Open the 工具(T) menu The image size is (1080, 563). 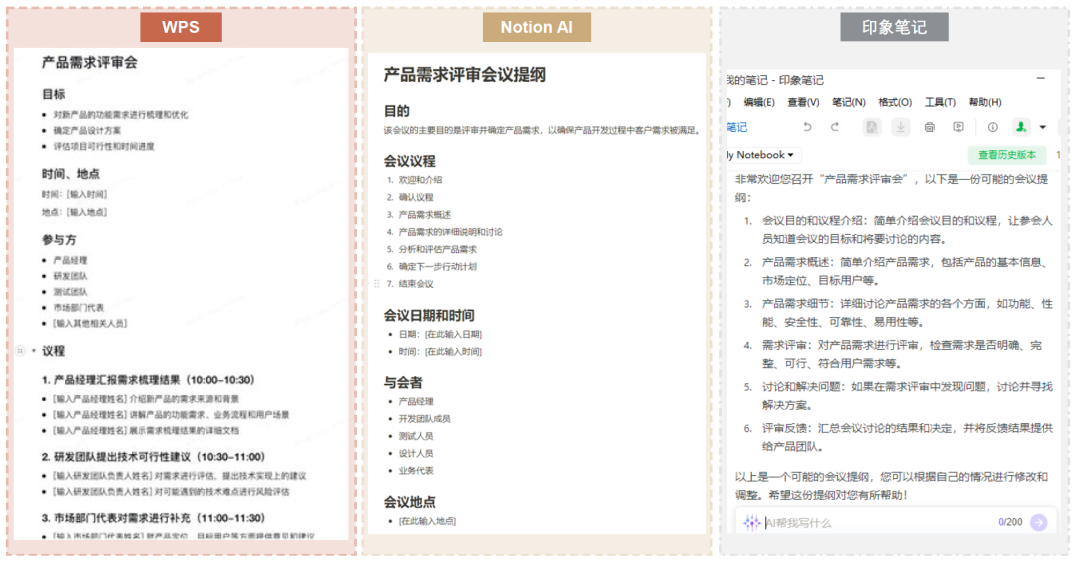coord(940,102)
